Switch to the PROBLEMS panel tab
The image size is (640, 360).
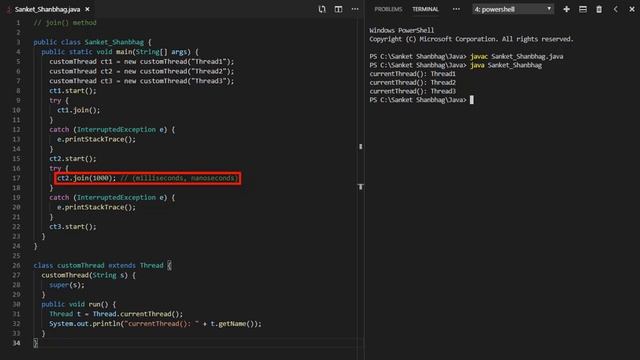tap(388, 9)
